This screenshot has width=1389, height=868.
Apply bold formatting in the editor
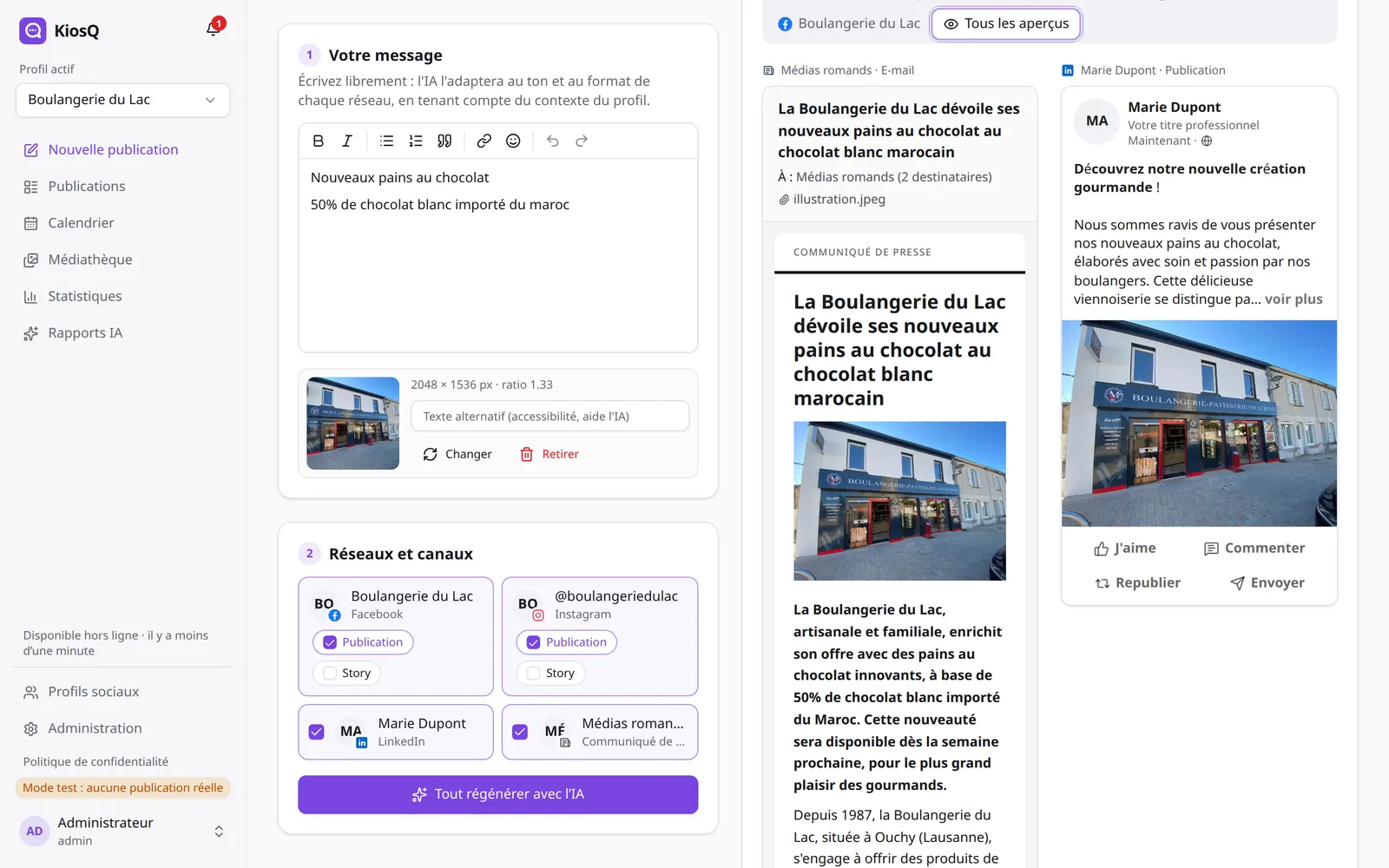(x=318, y=141)
